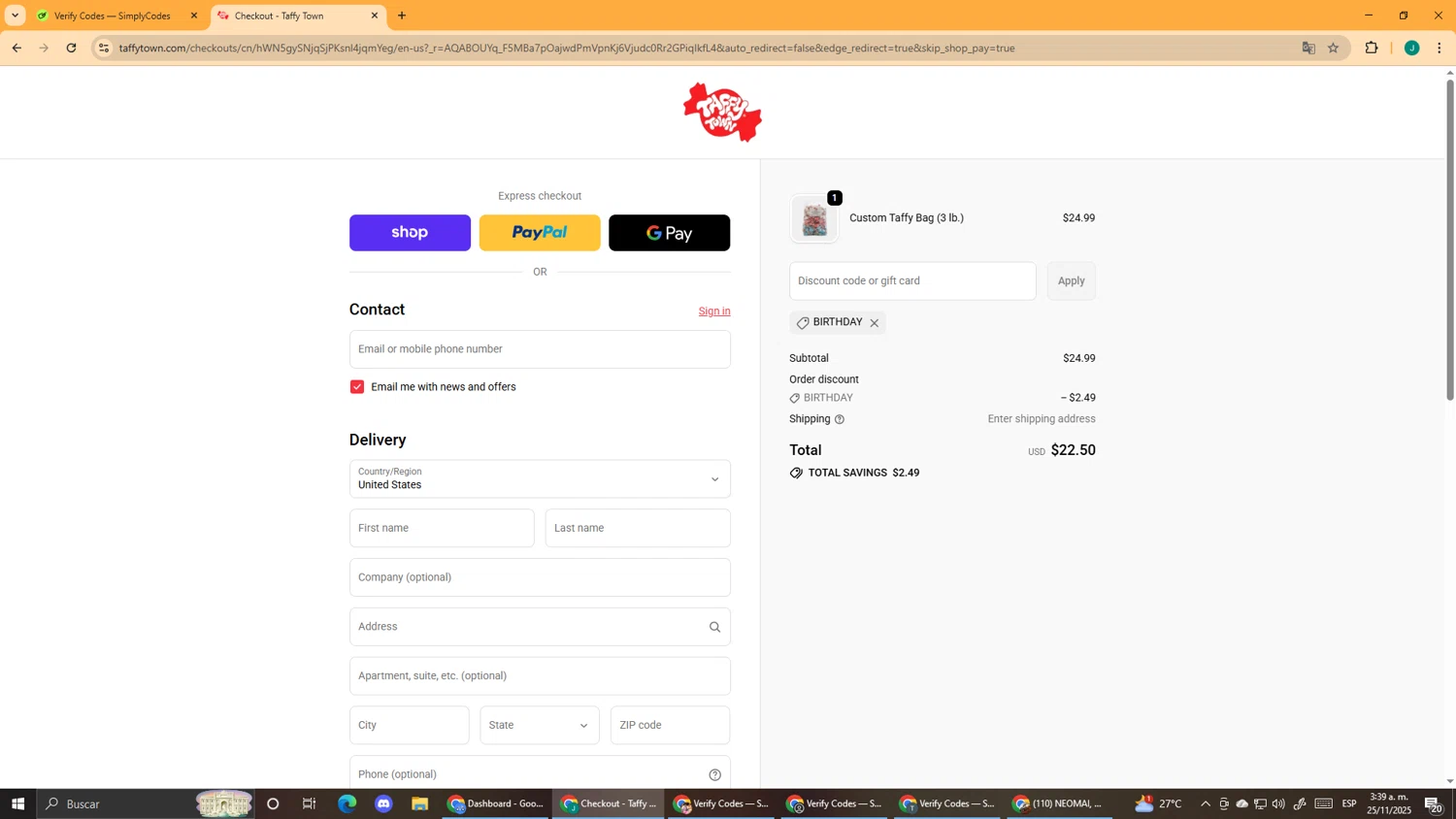Screen dimensions: 1456x819
Task: Open Task View from taskbar
Action: point(310,803)
